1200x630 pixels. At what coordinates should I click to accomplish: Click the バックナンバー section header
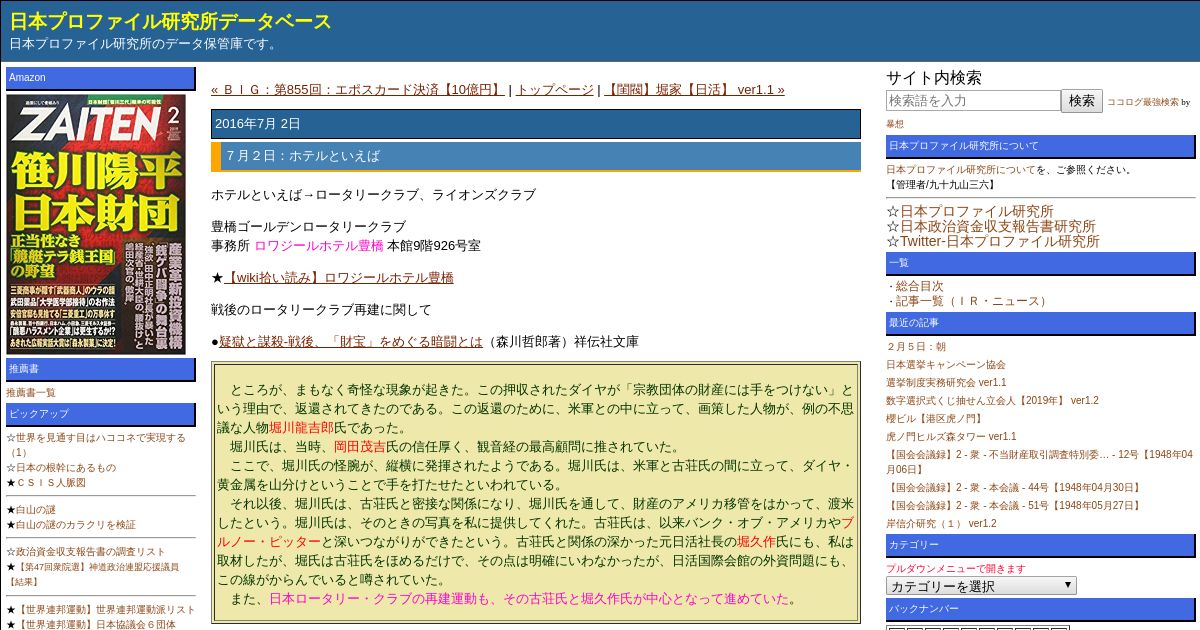[1040, 609]
